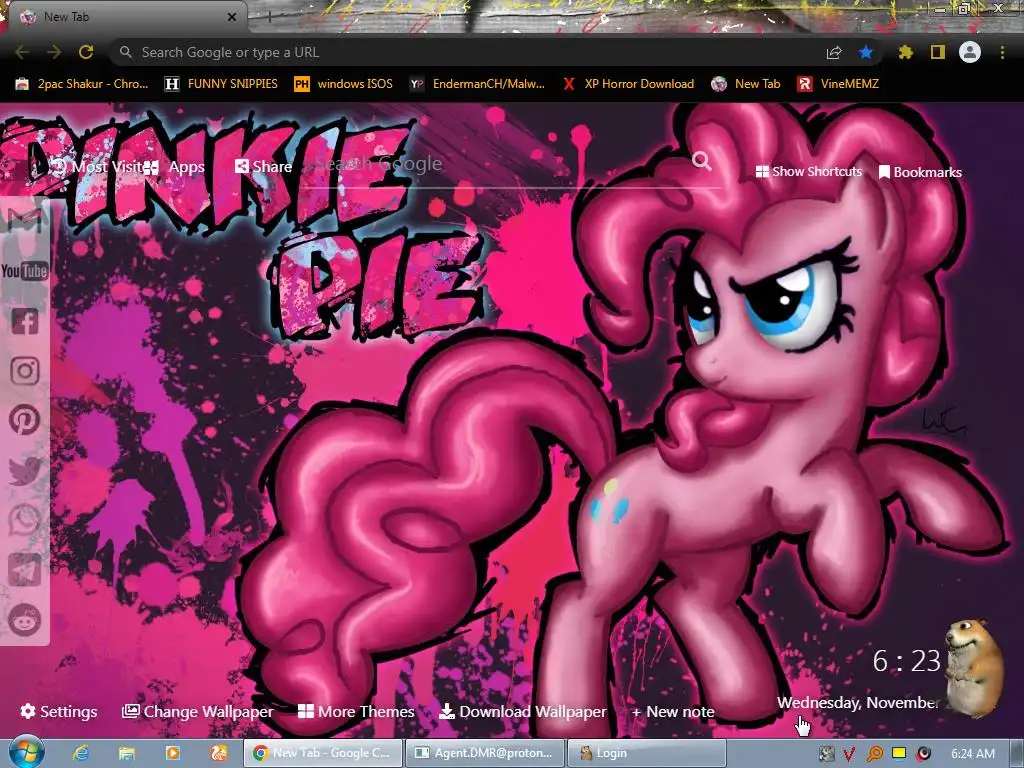Open the New Tab bookmark in bookmarks bar
Screen dimensions: 1024x768
[x=746, y=84]
